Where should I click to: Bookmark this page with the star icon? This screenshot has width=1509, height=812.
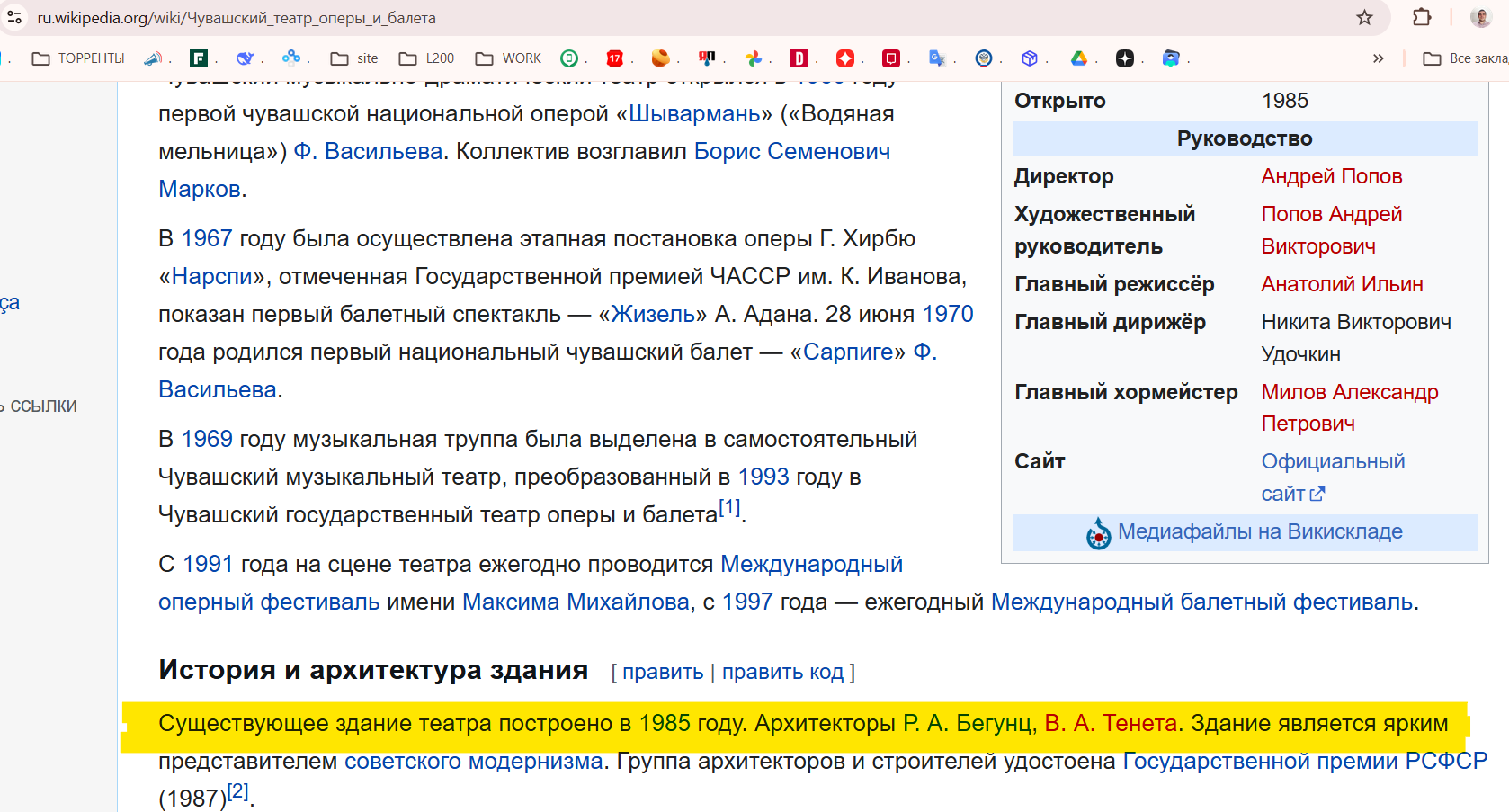pos(1364,18)
